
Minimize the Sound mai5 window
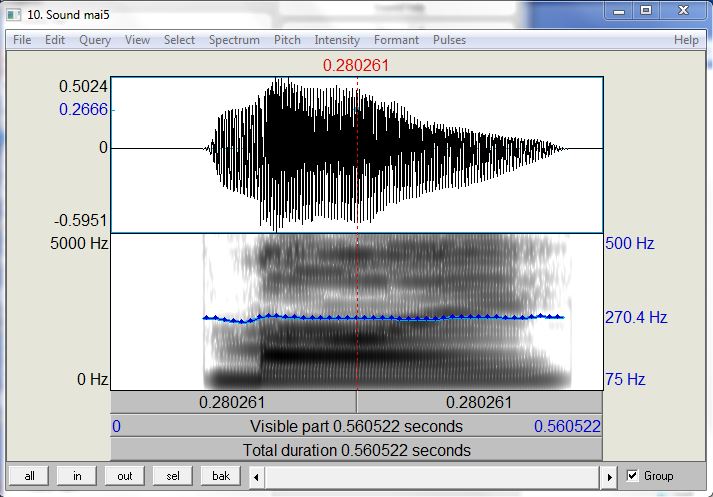[x=619, y=11]
